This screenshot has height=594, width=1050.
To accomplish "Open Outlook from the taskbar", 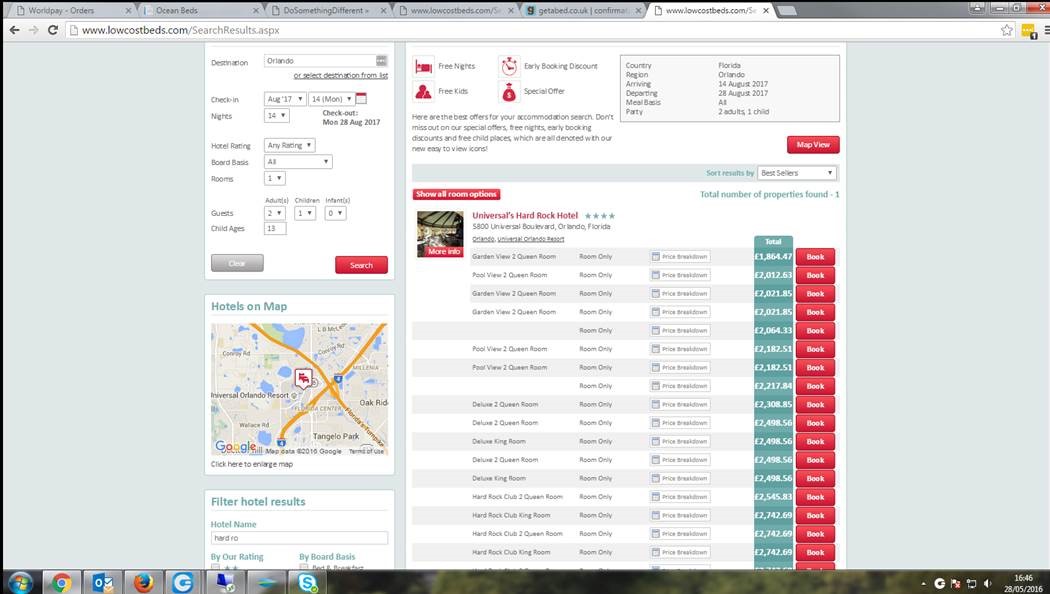I will point(102,583).
